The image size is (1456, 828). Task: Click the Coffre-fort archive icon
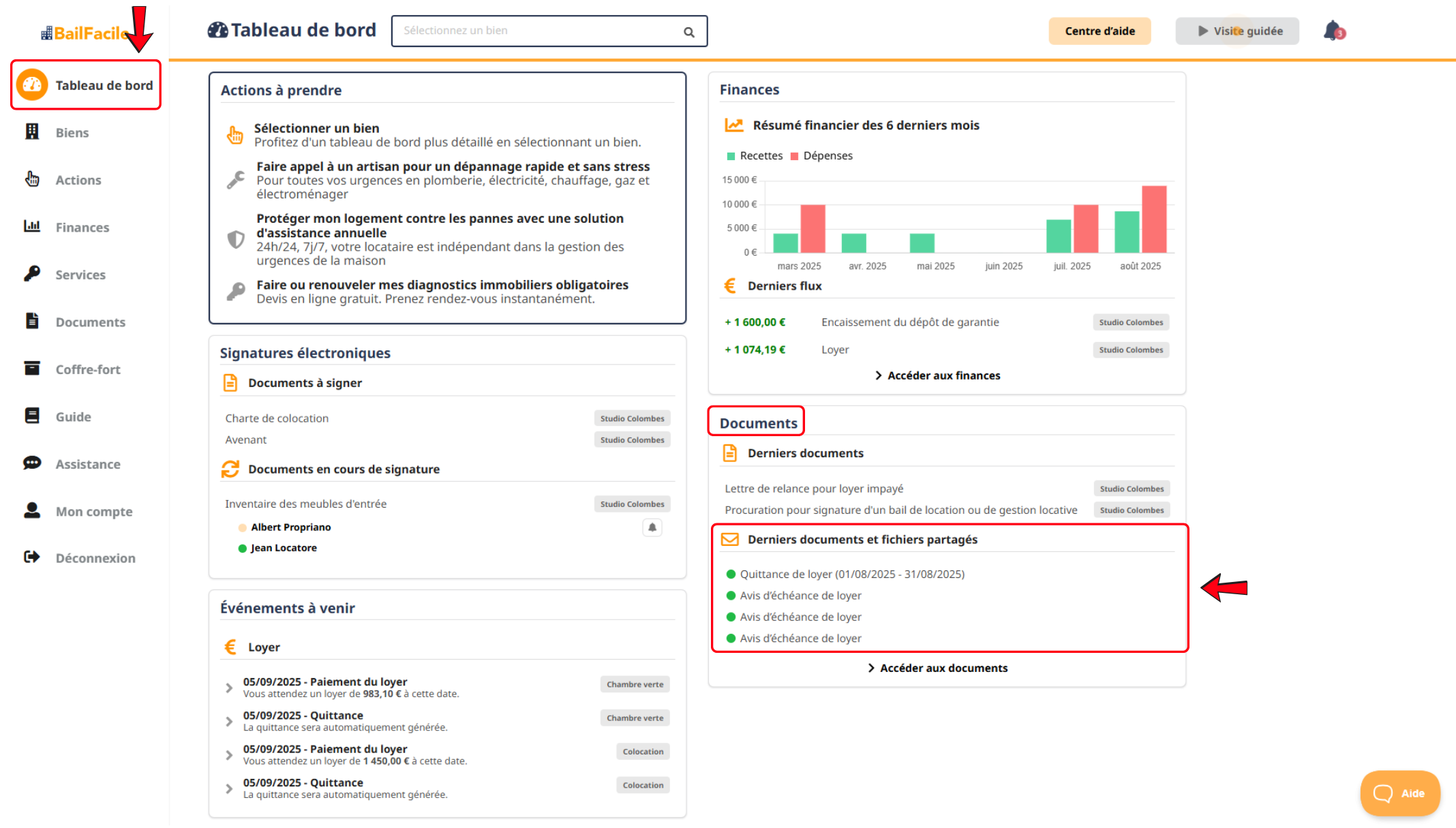(32, 369)
